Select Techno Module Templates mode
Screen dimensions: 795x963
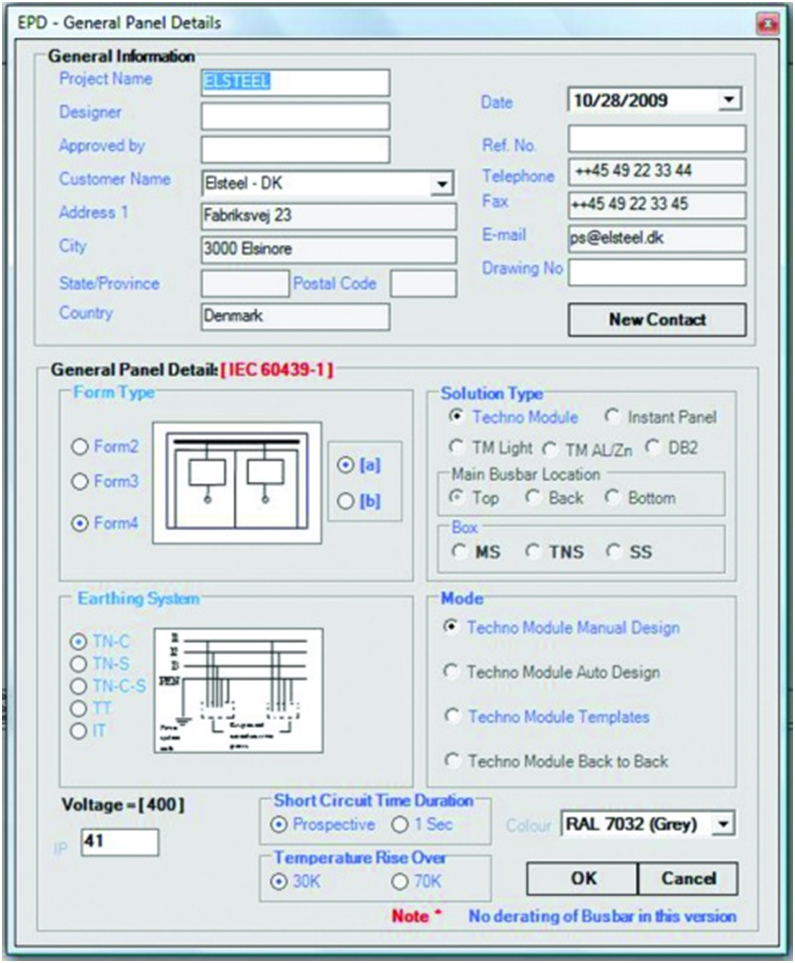[452, 716]
